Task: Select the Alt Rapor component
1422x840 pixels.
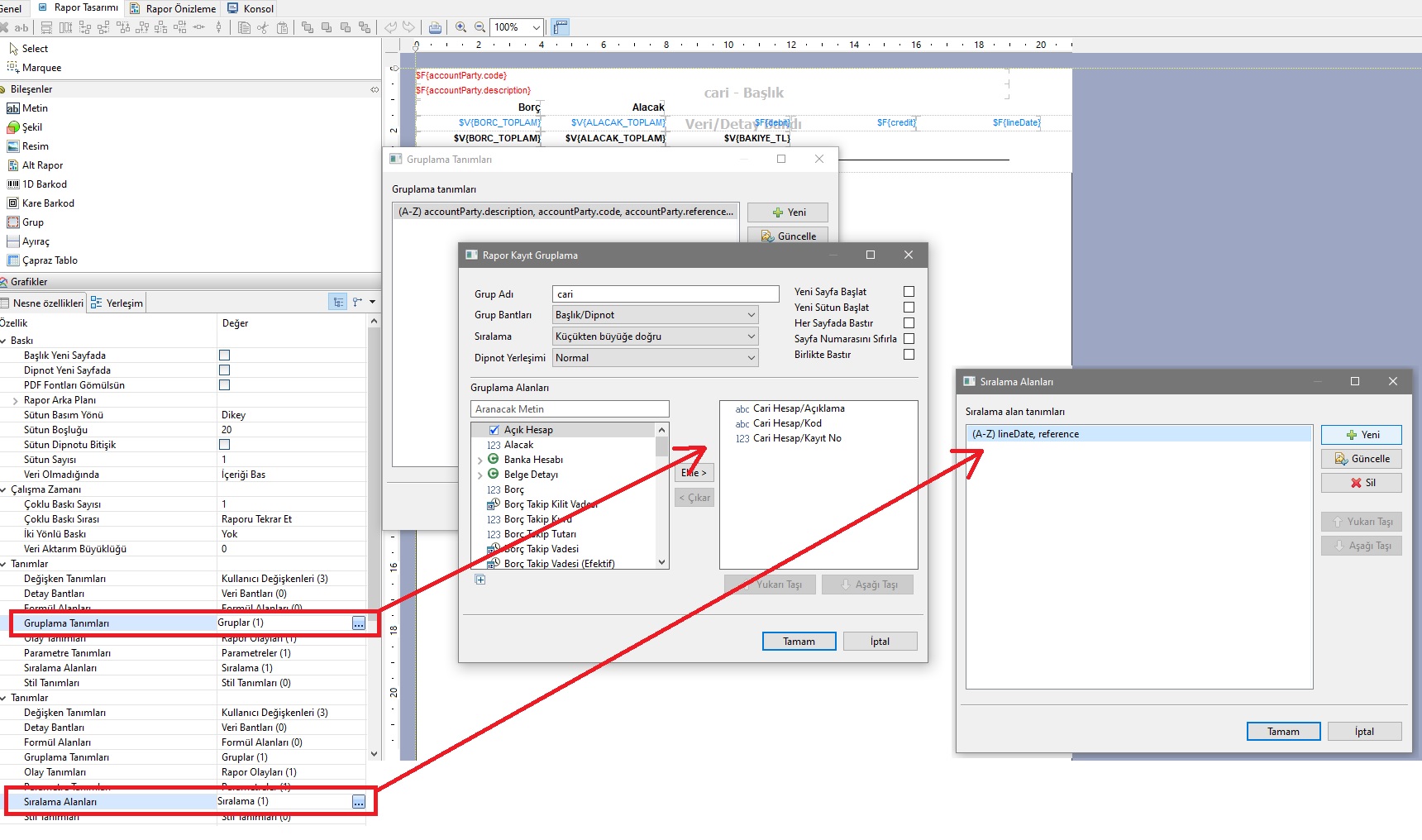Action: [x=41, y=165]
